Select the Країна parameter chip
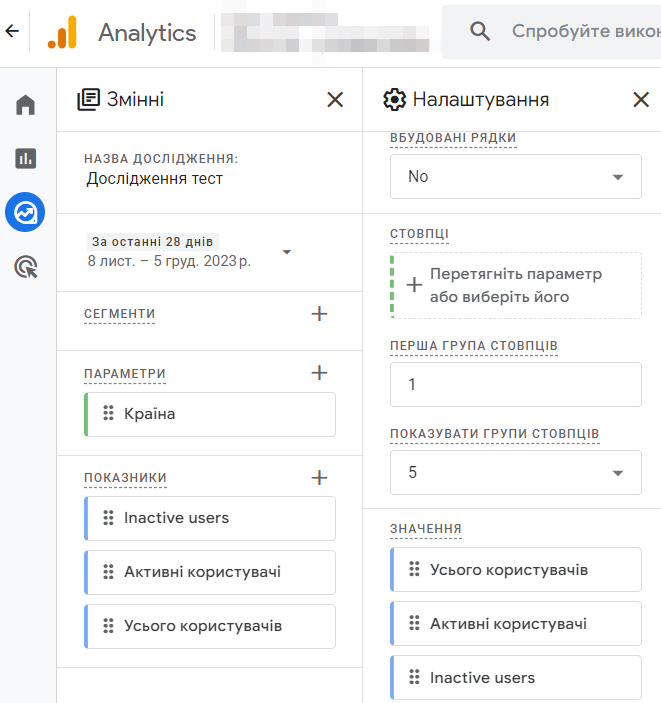 (x=210, y=414)
